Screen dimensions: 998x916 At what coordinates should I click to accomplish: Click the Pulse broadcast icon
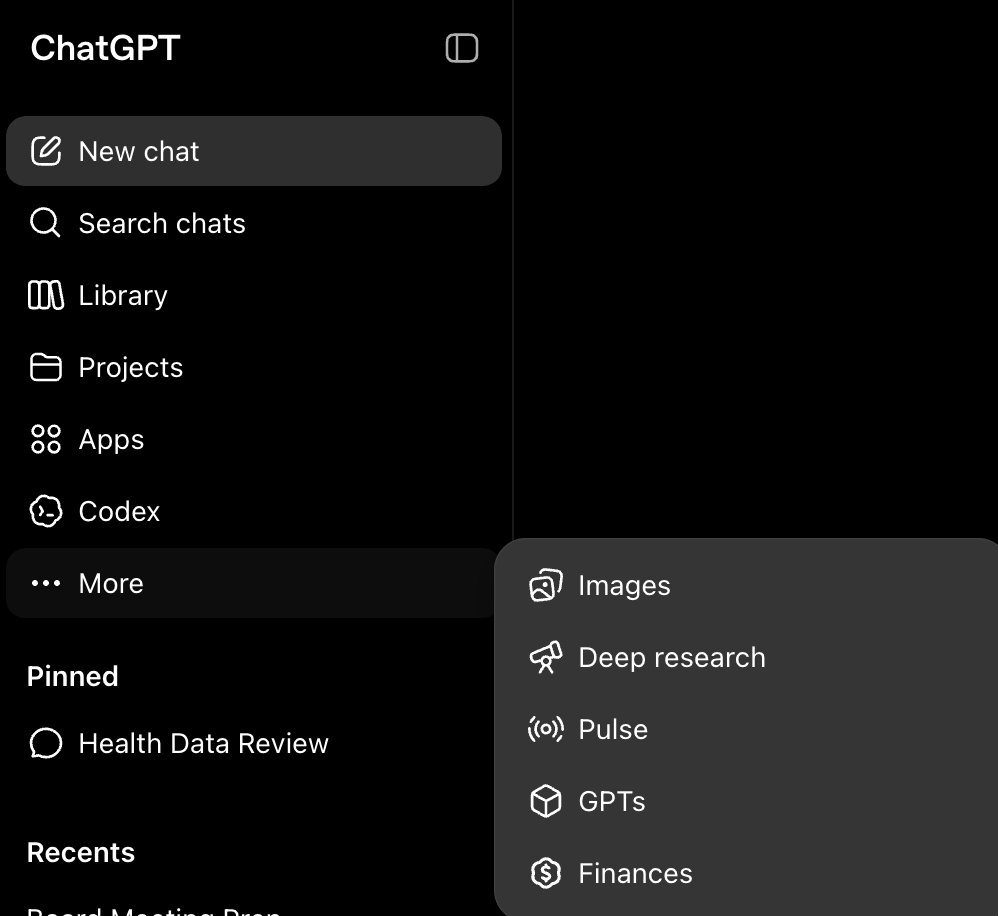point(545,729)
